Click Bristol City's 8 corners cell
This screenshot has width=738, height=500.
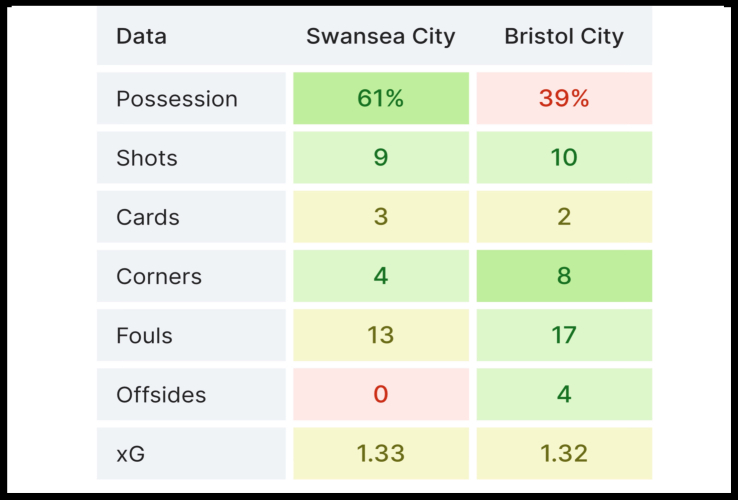pyautogui.click(x=564, y=276)
